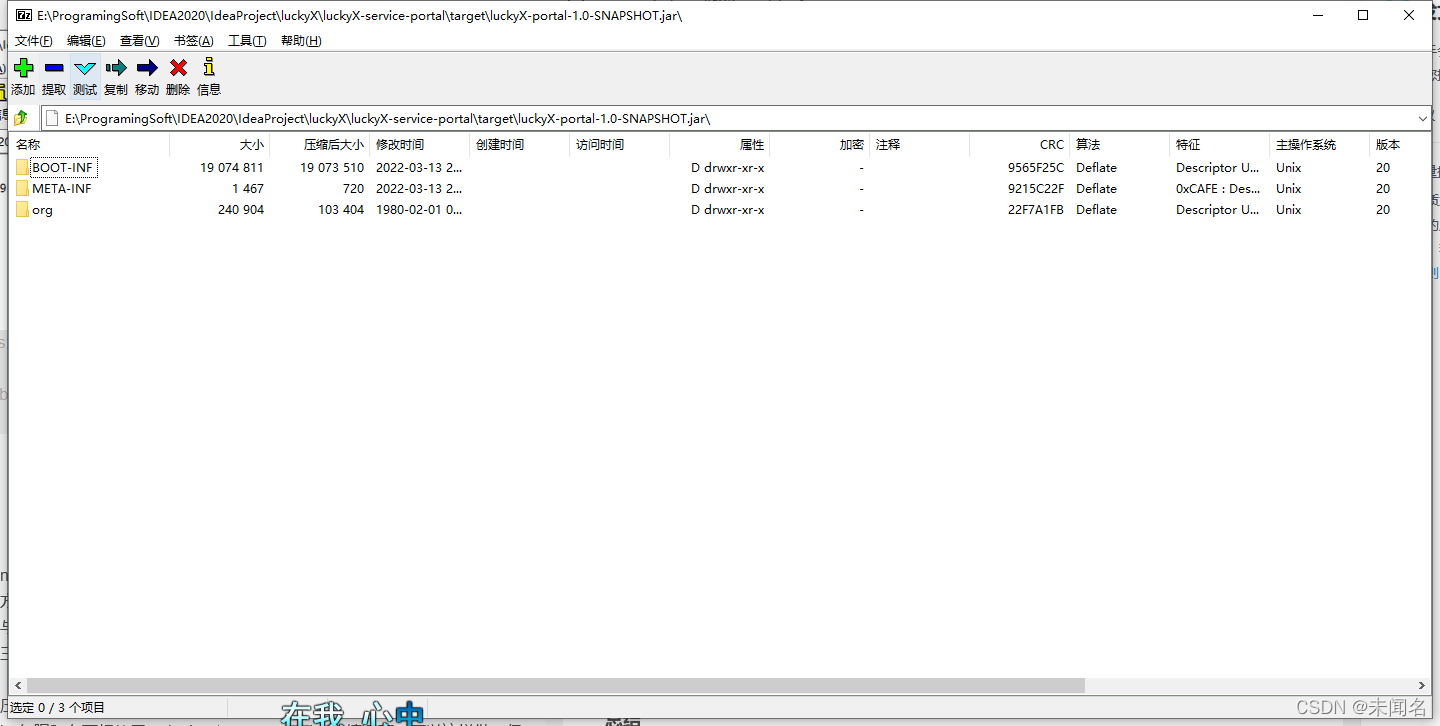Screen dimensions: 1440x726
Task: Click compressed size 720
Action: click(353, 189)
